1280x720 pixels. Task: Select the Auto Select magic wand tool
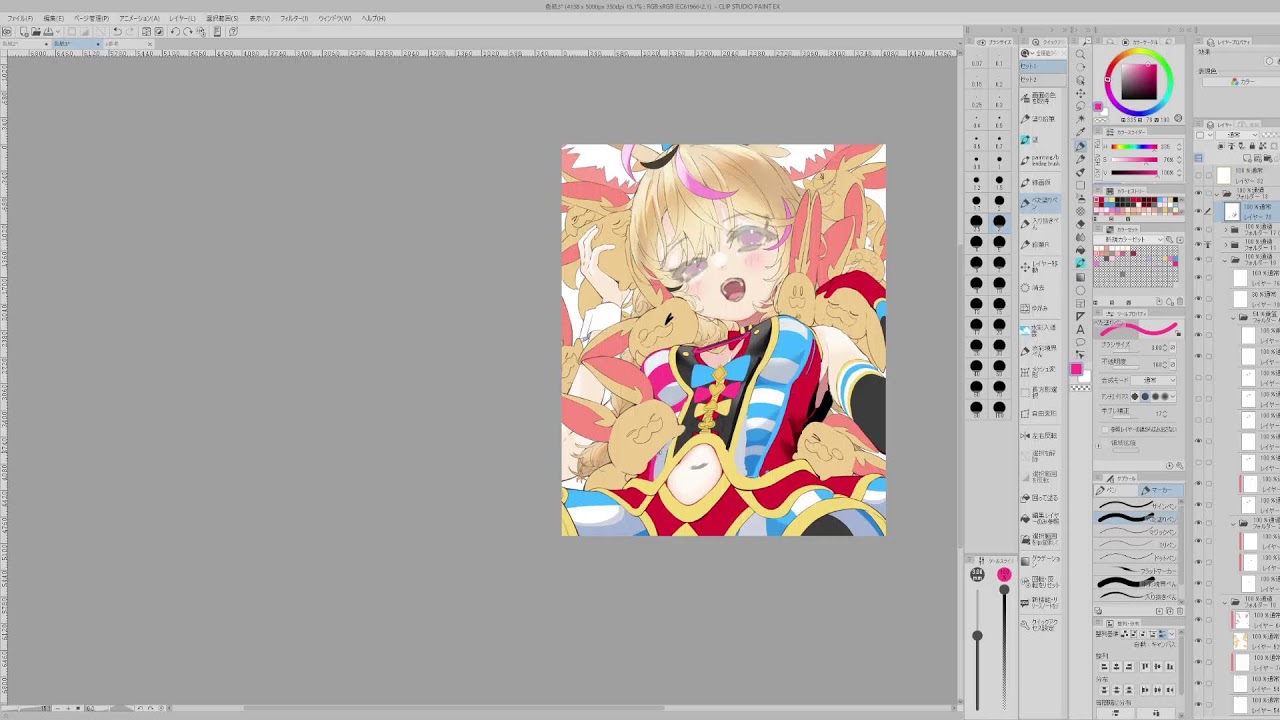point(1080,119)
